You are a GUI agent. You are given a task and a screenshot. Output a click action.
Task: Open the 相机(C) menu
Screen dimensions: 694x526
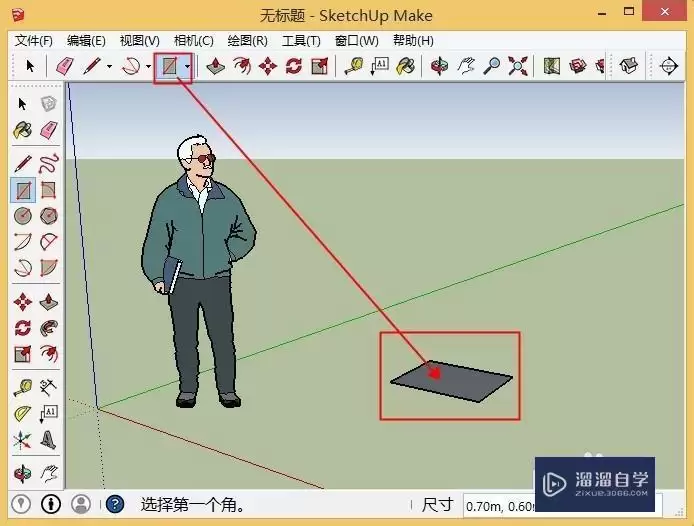(193, 41)
